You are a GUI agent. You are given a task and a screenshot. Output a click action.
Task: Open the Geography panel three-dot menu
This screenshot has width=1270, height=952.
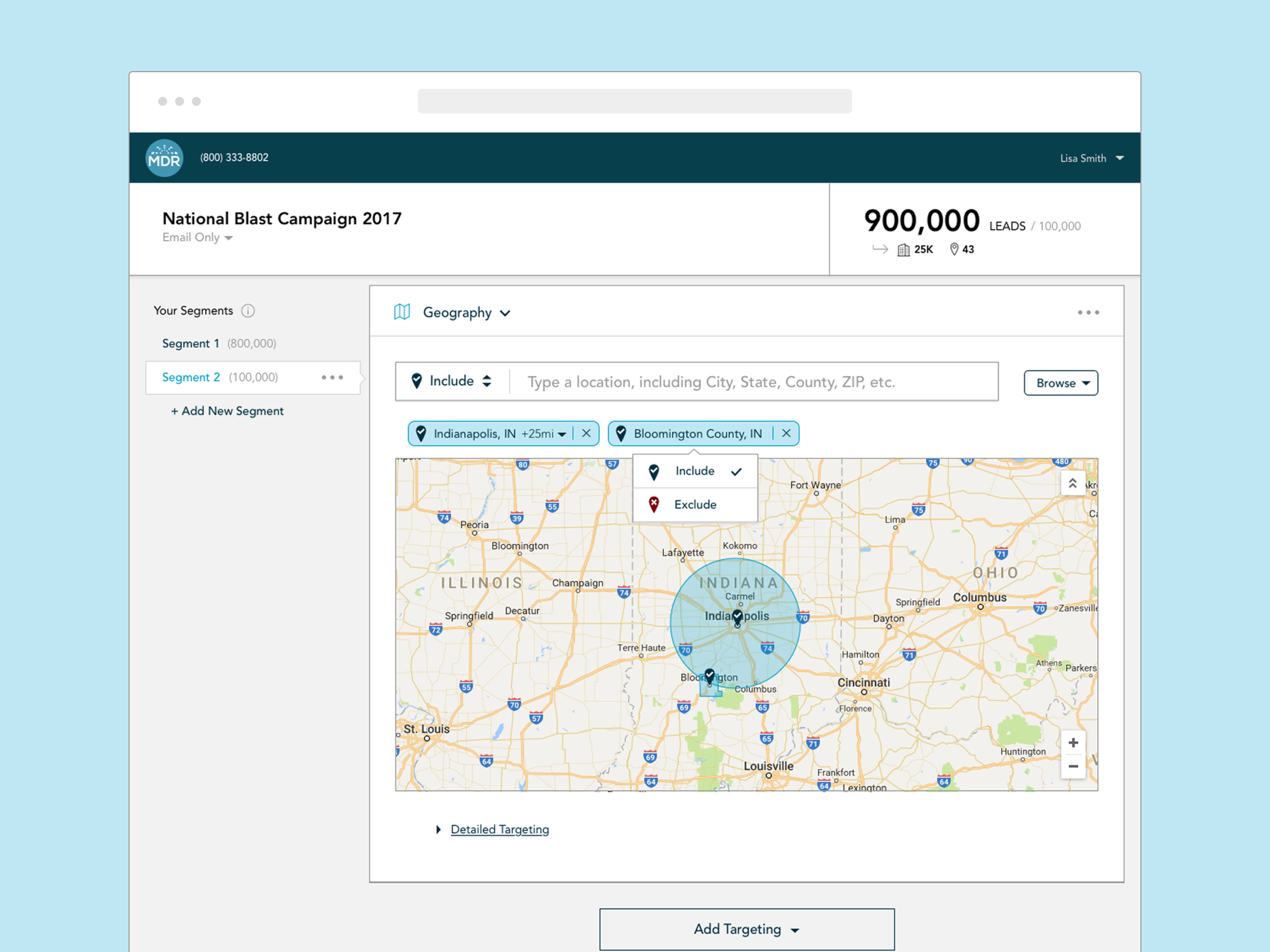click(1088, 312)
